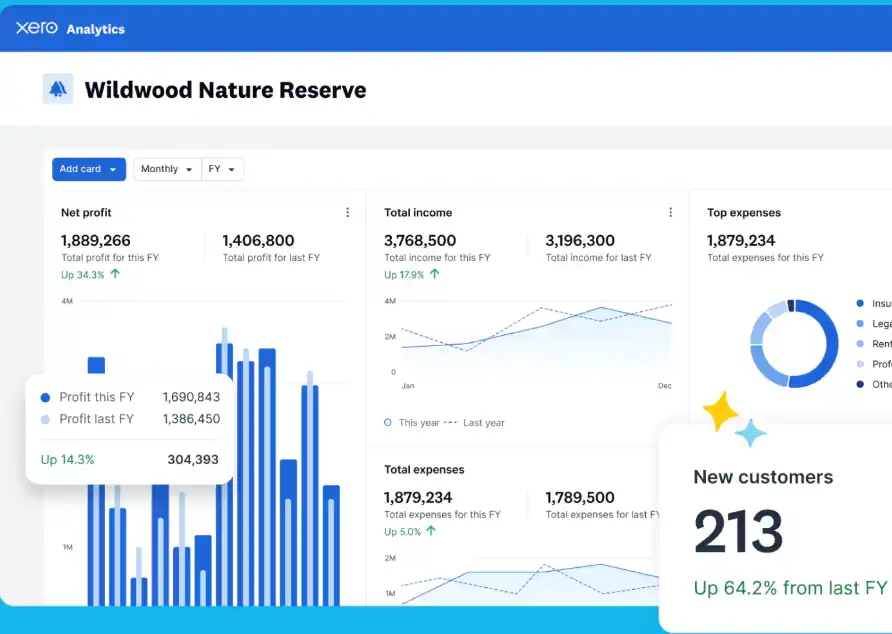892x634 pixels.
Task: Click the green up arrow under Net profit
Action: pyautogui.click(x=115, y=274)
